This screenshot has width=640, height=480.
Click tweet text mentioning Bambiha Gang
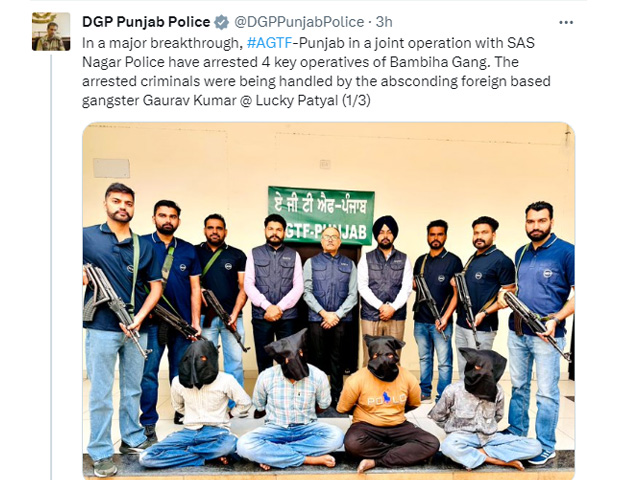pyautogui.click(x=300, y=62)
